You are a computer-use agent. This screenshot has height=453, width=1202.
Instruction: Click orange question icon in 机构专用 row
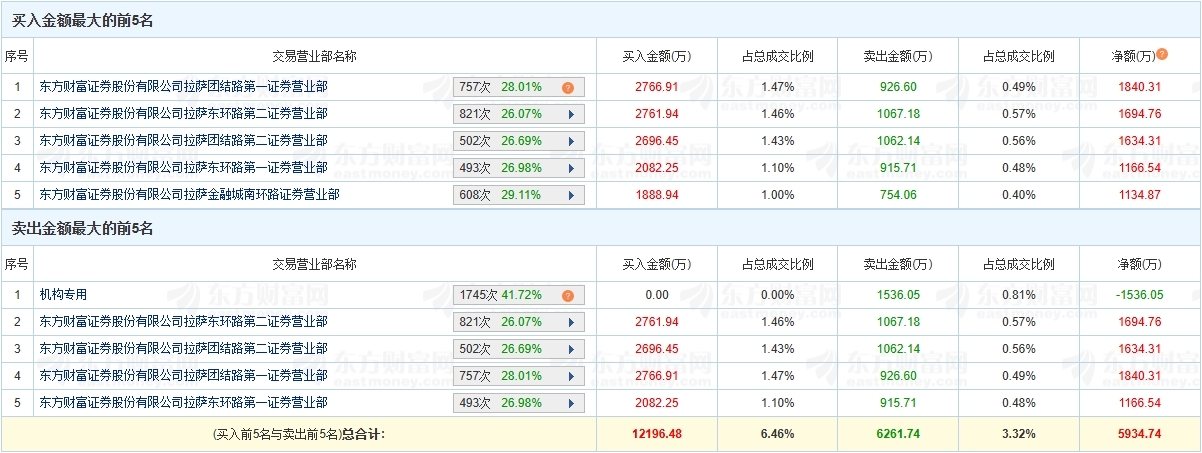(x=567, y=295)
